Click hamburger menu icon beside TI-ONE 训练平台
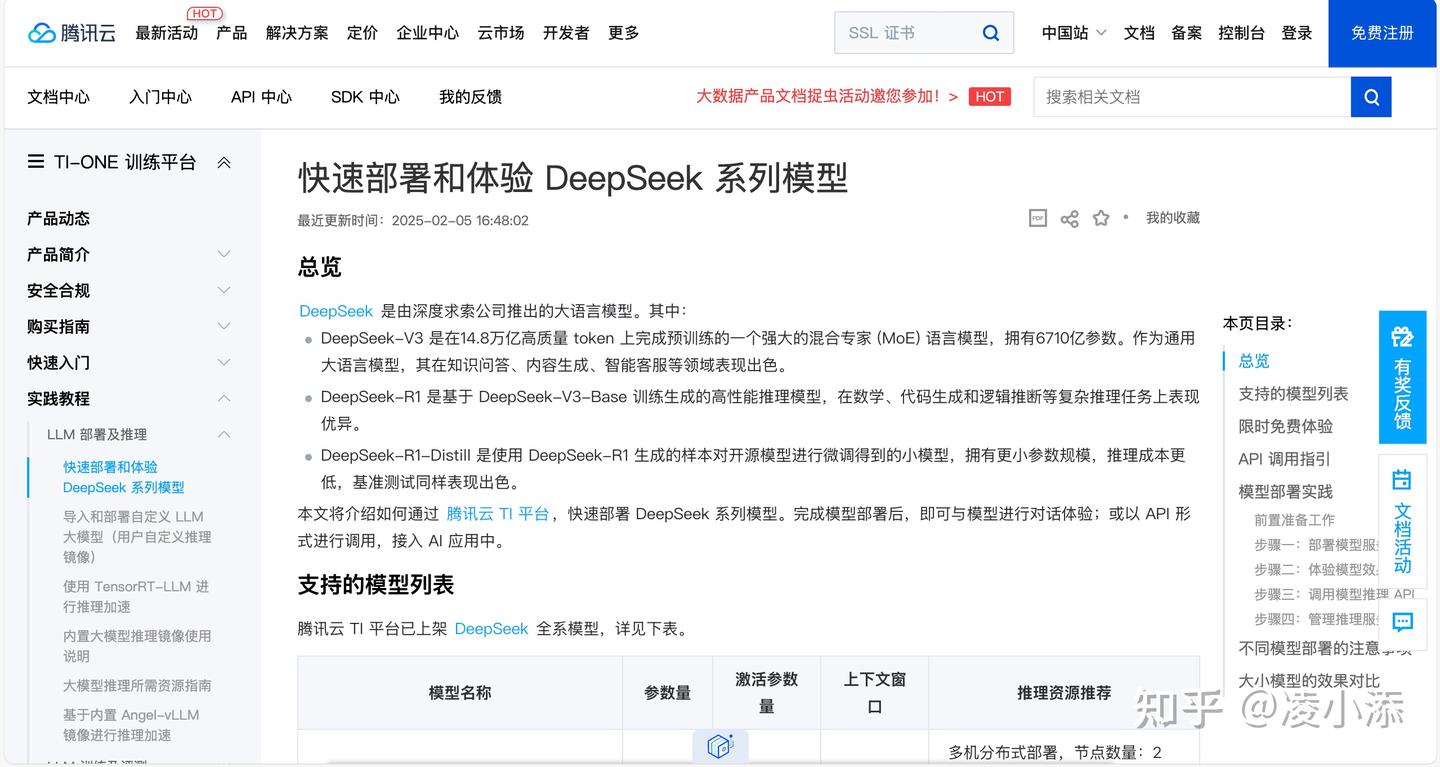 [36, 162]
